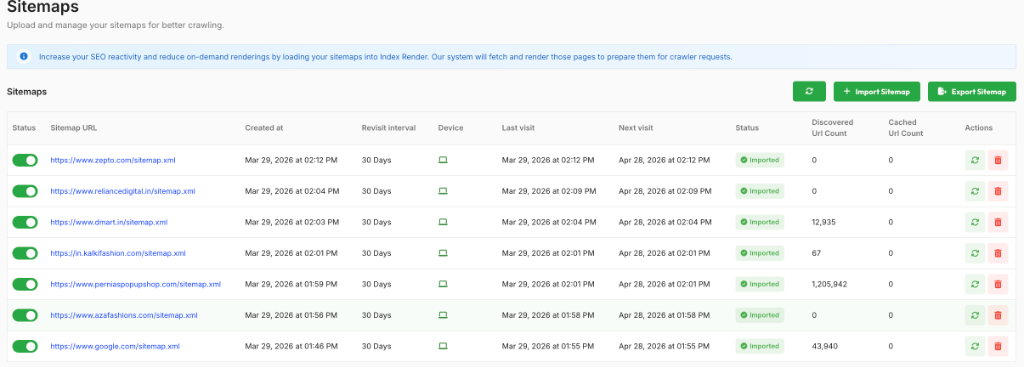Click Export Sitemap button
This screenshot has height=367, width=1024.
[972, 91]
